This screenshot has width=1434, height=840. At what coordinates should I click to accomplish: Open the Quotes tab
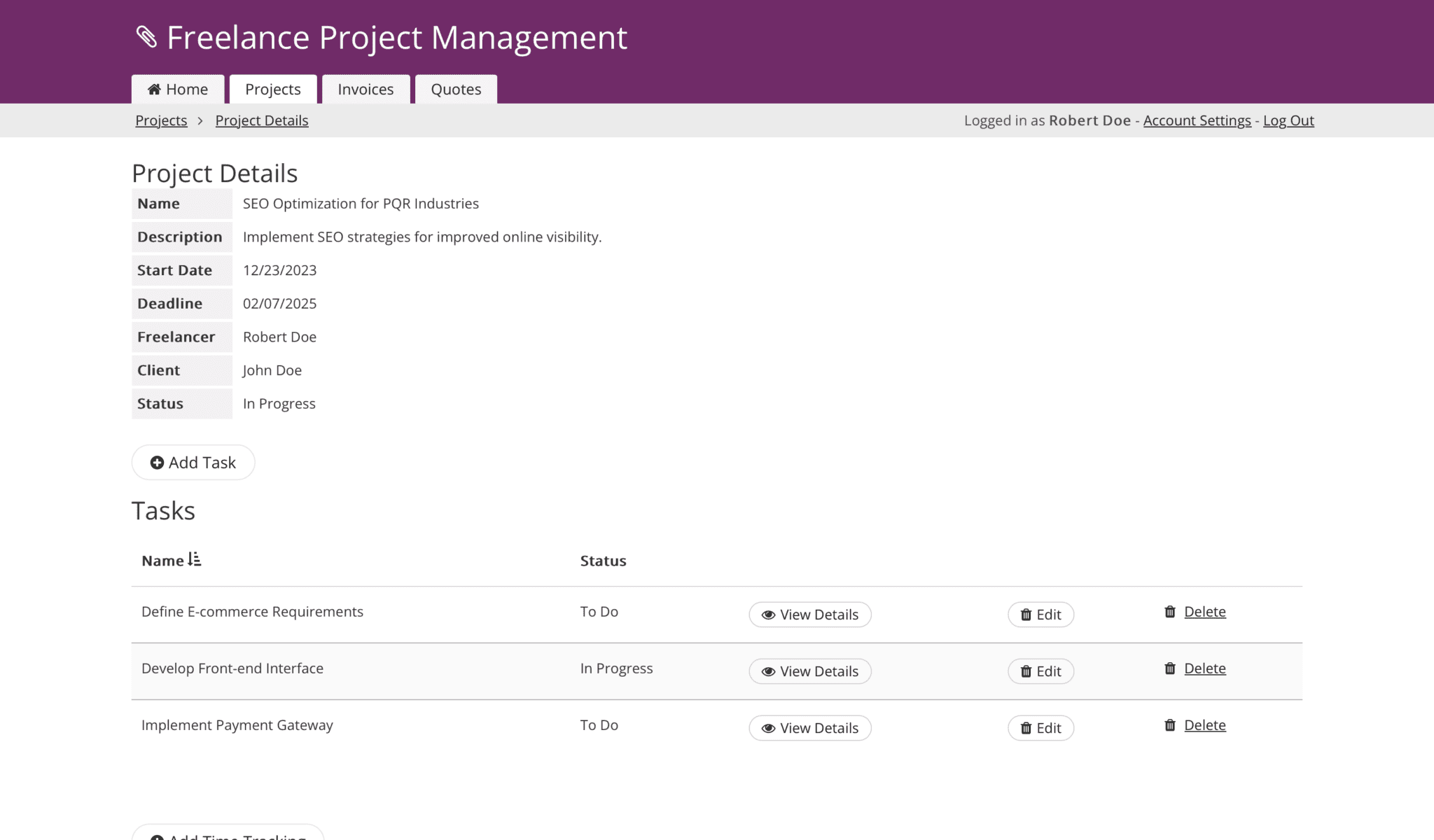tap(456, 89)
